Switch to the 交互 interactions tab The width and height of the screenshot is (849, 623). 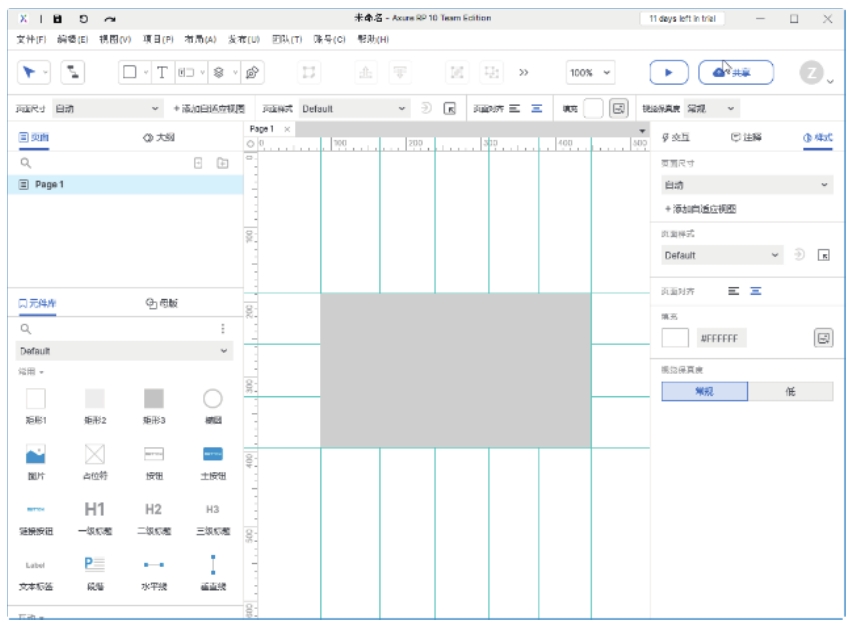point(676,137)
